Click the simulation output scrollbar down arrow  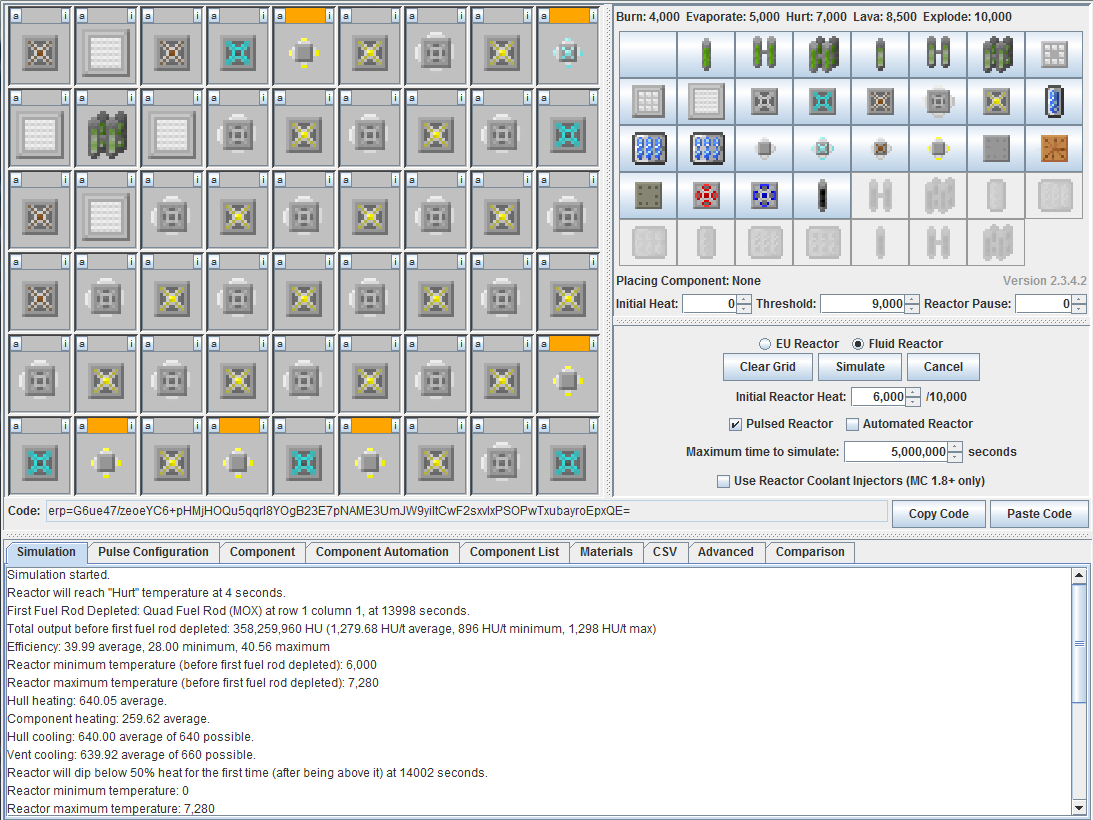pyautogui.click(x=1079, y=807)
